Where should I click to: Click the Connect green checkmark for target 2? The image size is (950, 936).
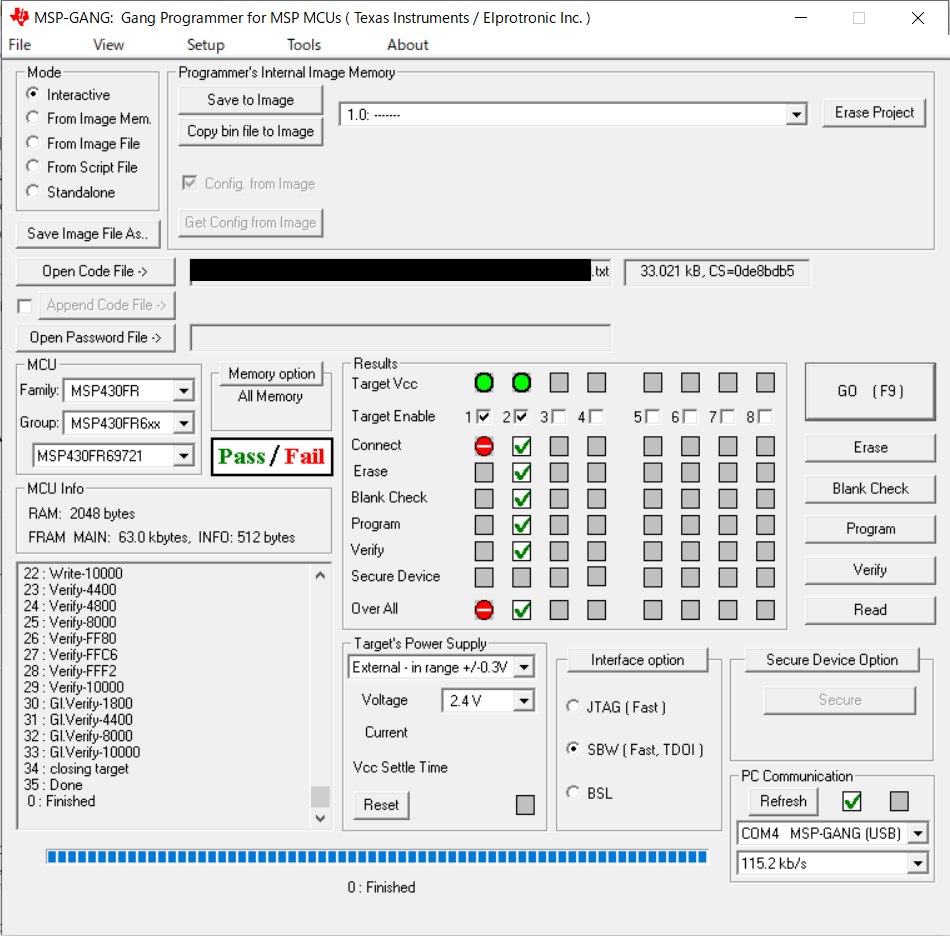click(x=521, y=446)
